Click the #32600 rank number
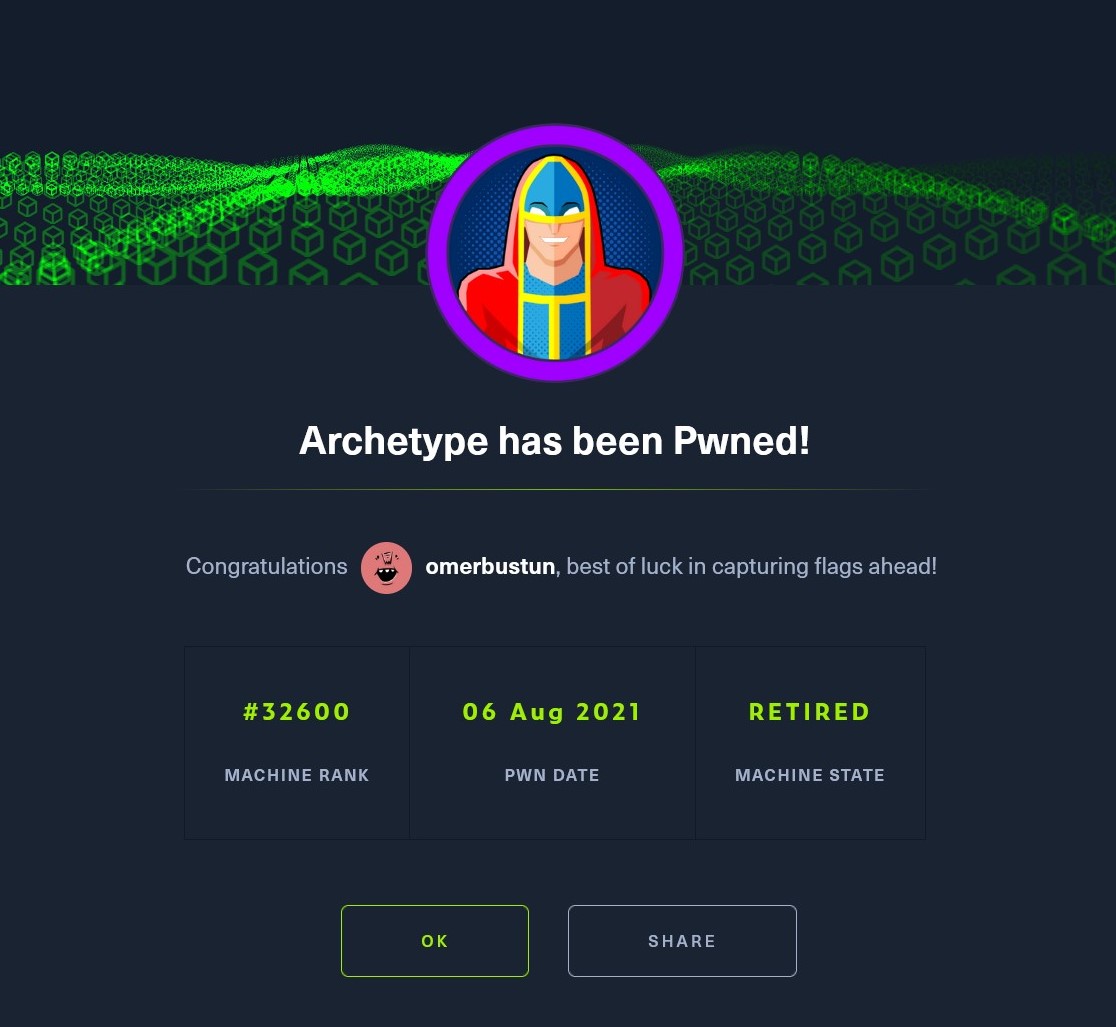Image resolution: width=1116 pixels, height=1027 pixels. pyautogui.click(x=297, y=712)
